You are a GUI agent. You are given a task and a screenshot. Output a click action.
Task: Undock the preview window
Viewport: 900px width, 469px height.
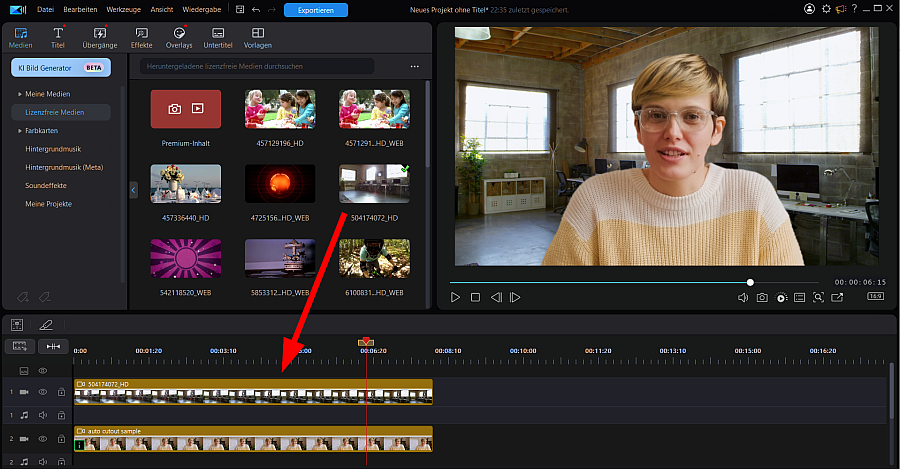(x=837, y=297)
